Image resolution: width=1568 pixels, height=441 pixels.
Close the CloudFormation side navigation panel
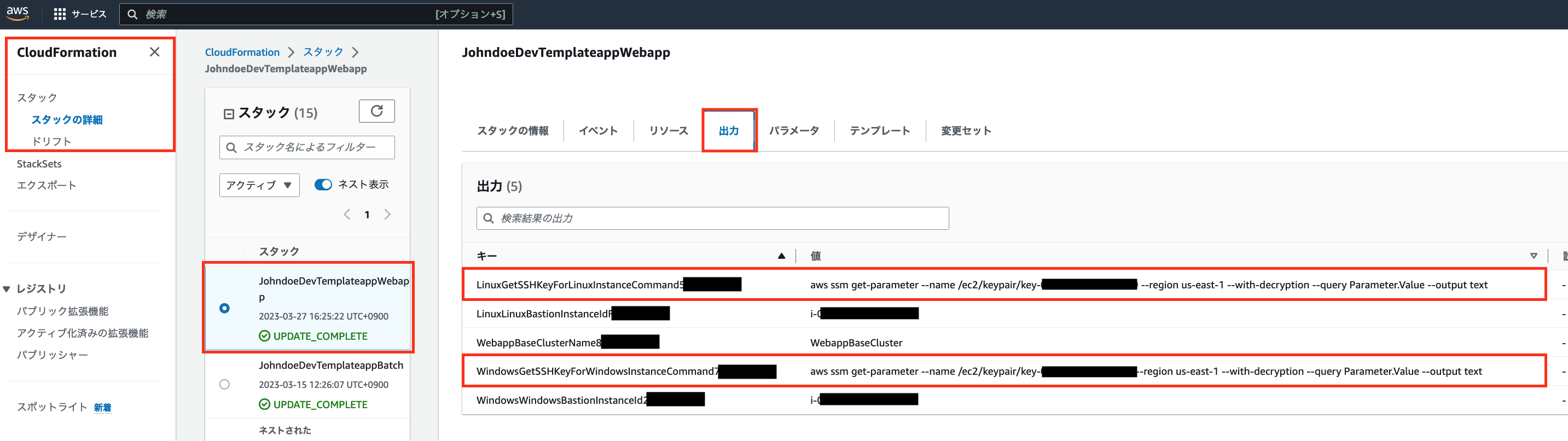click(155, 53)
